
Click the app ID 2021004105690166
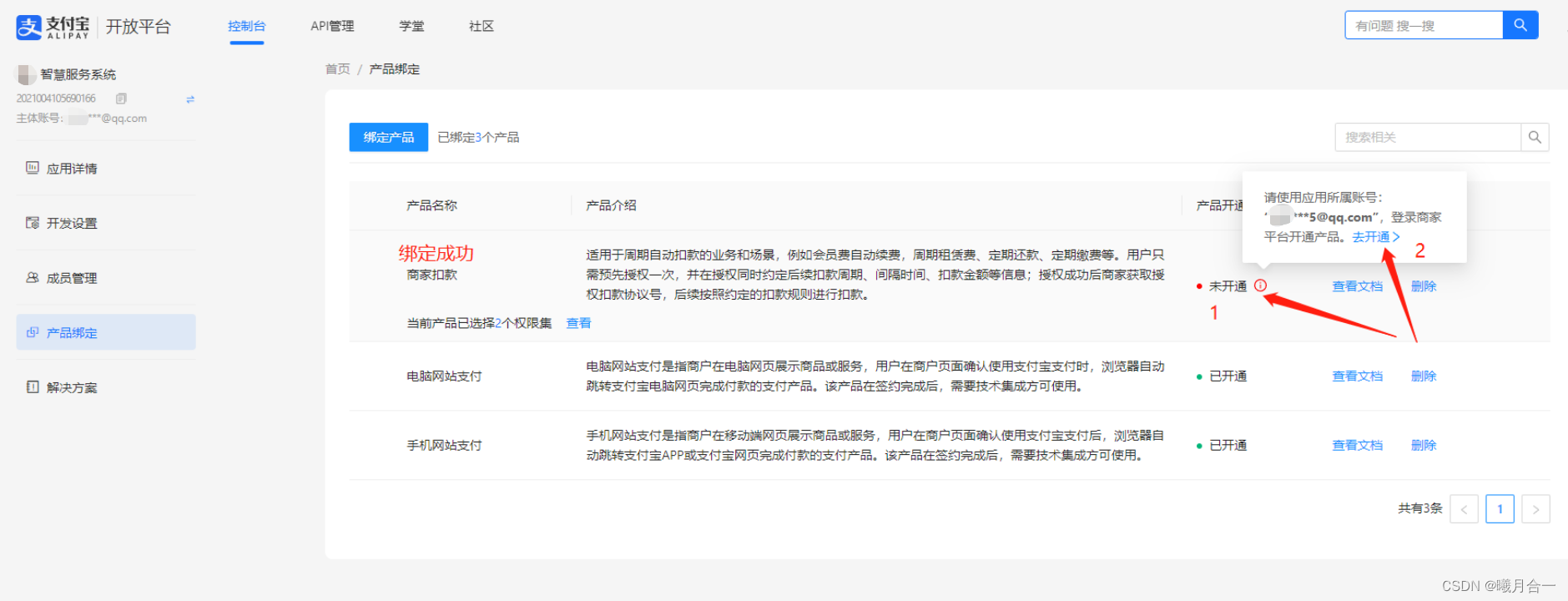pyautogui.click(x=56, y=98)
